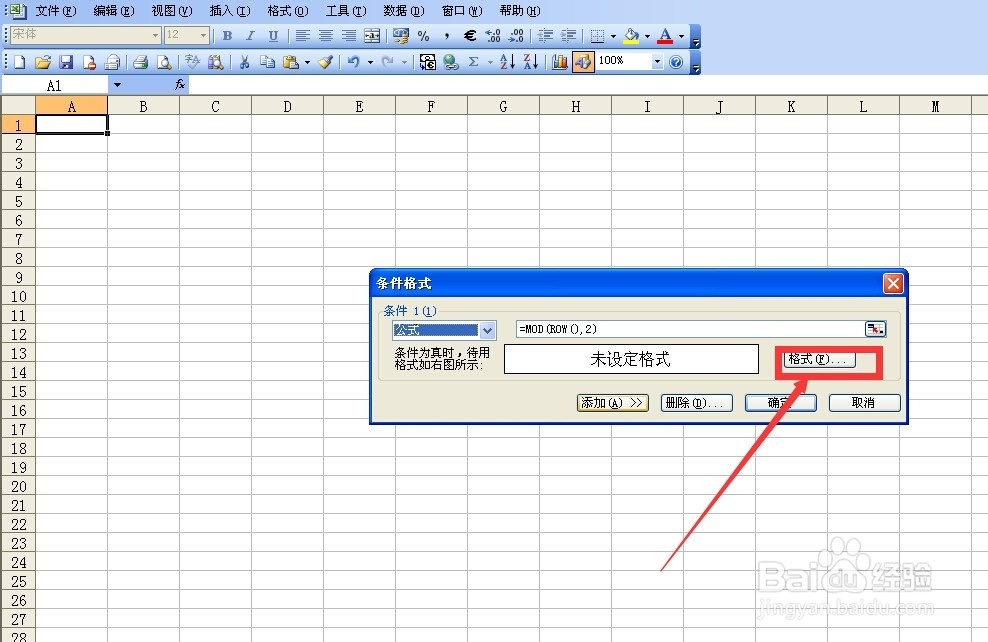The width and height of the screenshot is (988, 642).
Task: Apply percent style
Action: (x=423, y=36)
